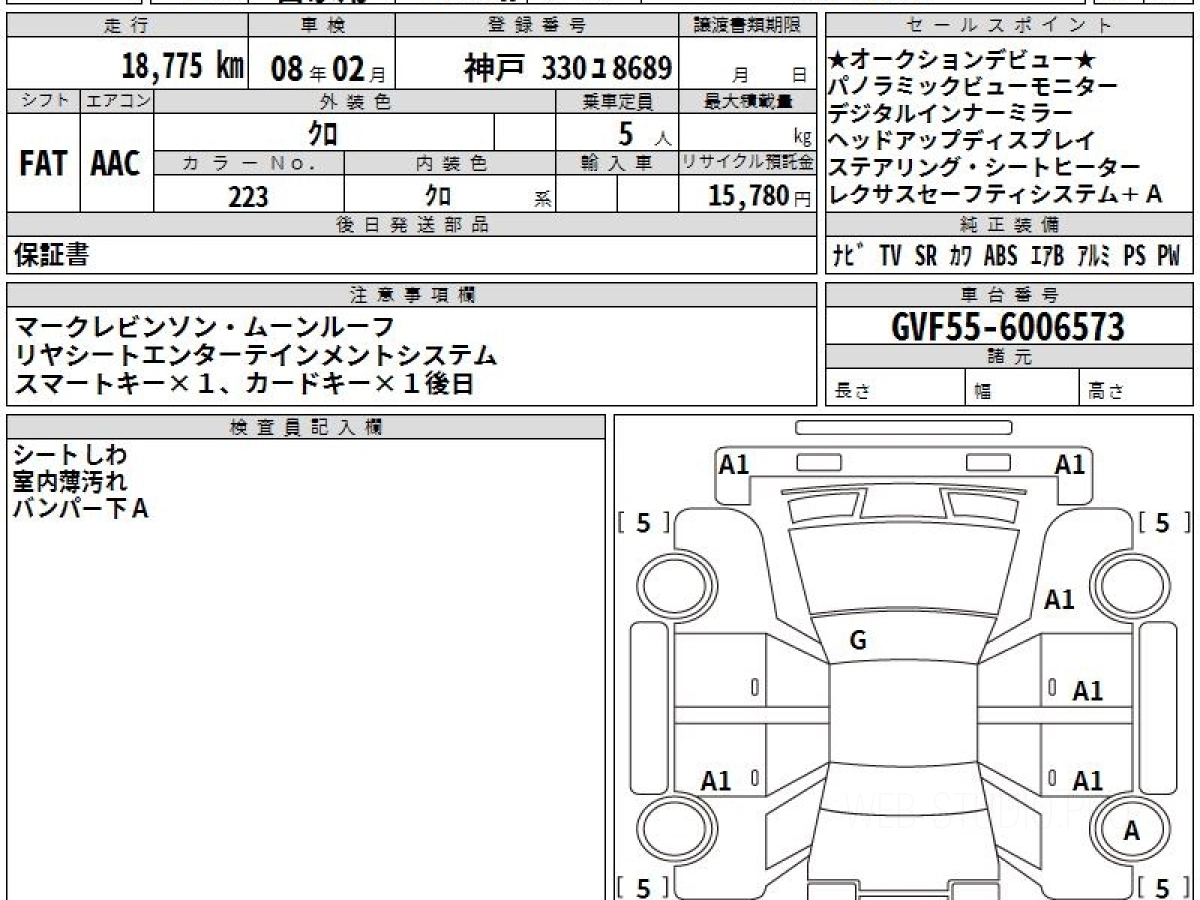Click the mileage value 18,775 km
This screenshot has width=1200, height=900.
[x=183, y=66]
